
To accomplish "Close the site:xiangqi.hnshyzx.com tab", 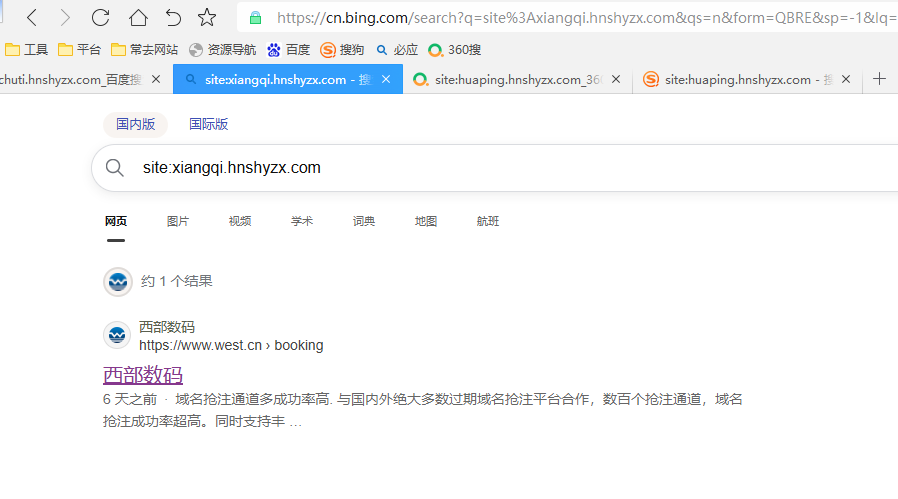I will [387, 80].
